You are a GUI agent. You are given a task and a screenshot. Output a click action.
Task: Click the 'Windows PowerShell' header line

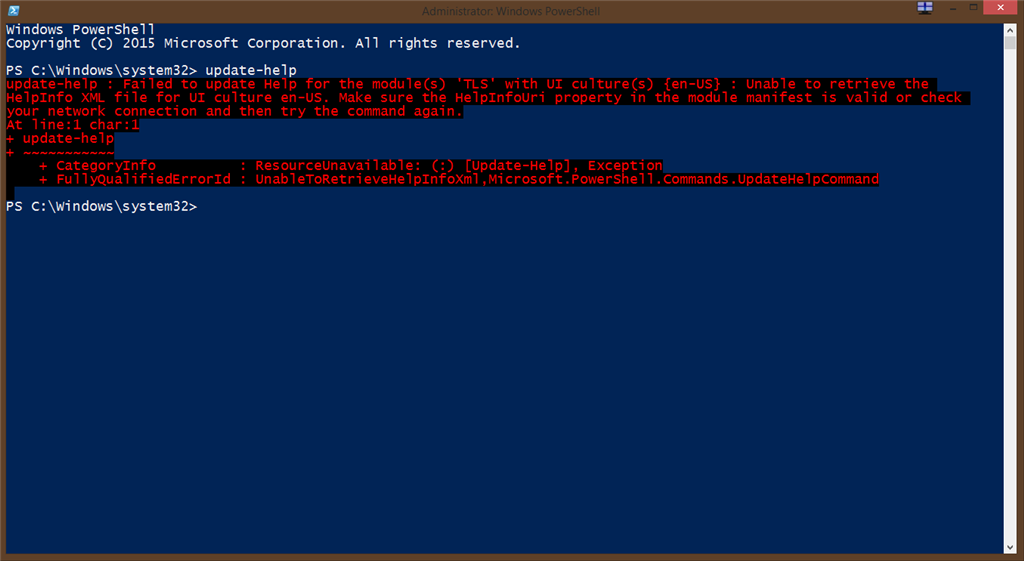(x=80, y=29)
